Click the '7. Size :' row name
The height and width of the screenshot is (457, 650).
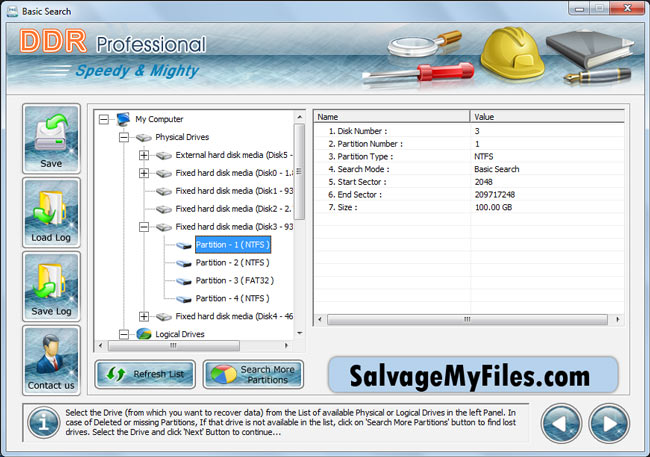[342, 207]
